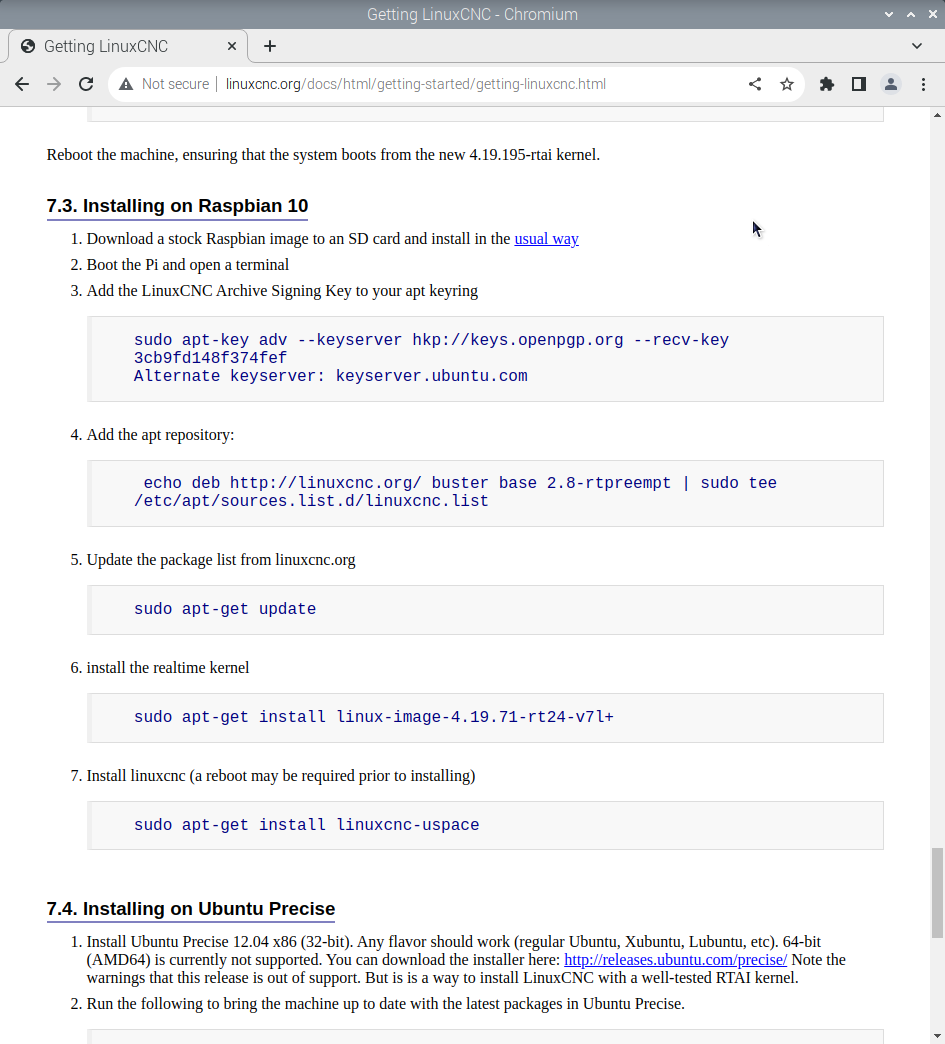Click the 'sudo apt-get update' command
Viewport: 945px width, 1044px height.
[224, 609]
